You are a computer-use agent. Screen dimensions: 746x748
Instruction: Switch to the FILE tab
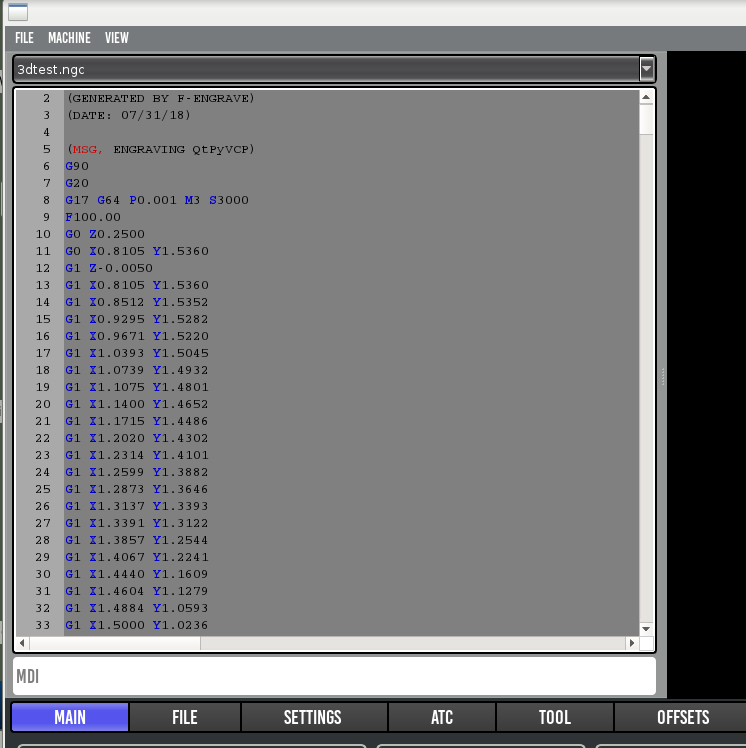pyautogui.click(x=185, y=717)
